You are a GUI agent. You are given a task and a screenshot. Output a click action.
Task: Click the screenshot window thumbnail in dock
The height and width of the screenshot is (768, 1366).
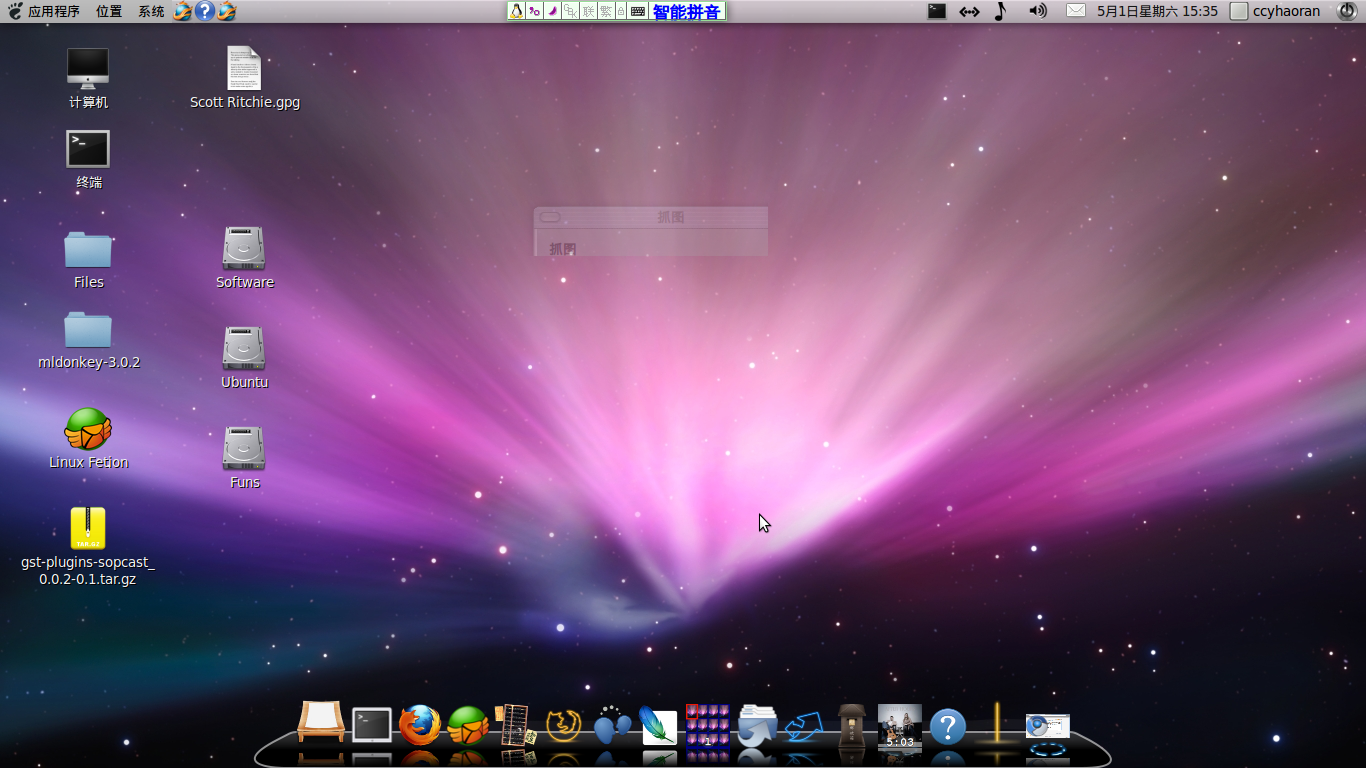[x=1047, y=727]
